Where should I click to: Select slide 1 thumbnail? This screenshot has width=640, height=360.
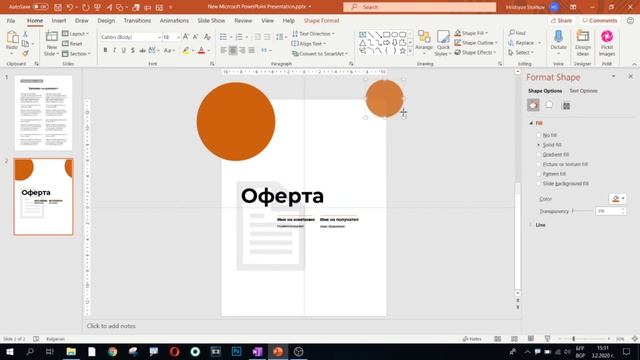(43, 113)
